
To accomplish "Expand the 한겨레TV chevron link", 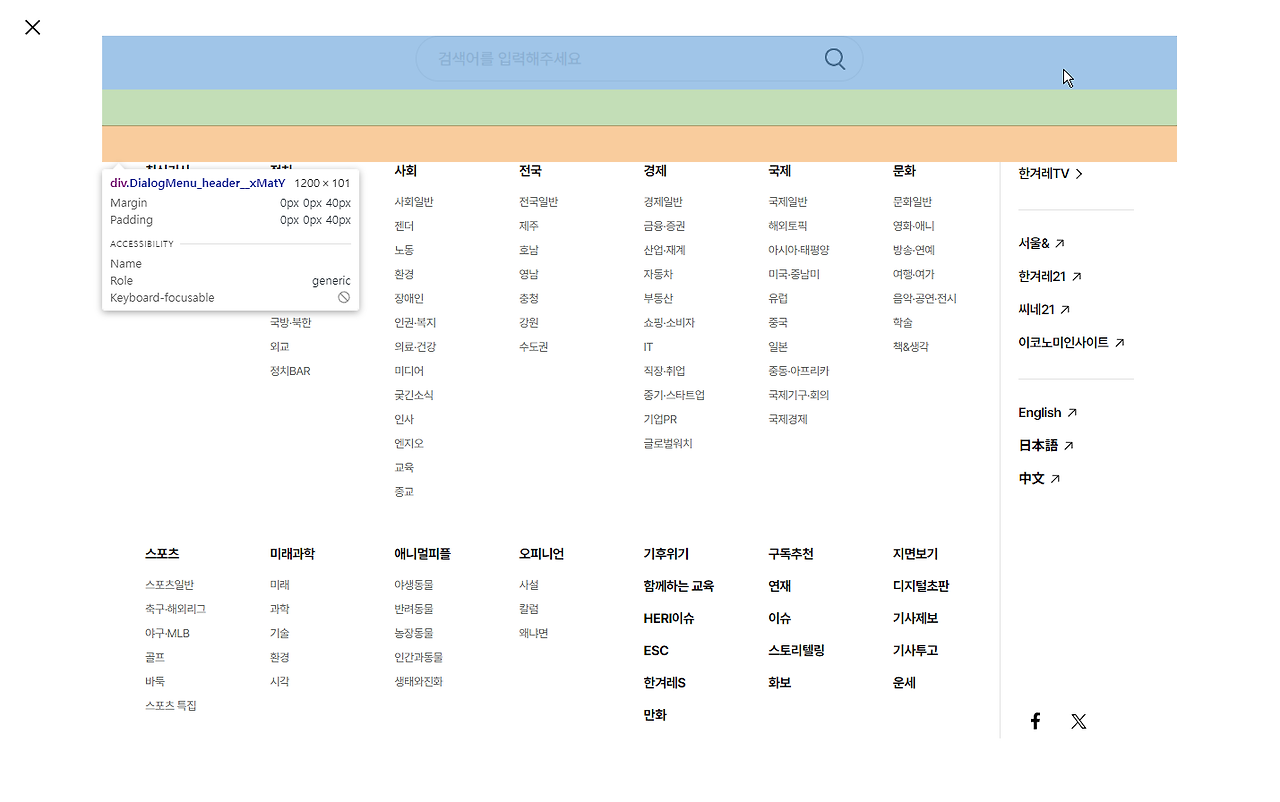I will (x=1051, y=174).
